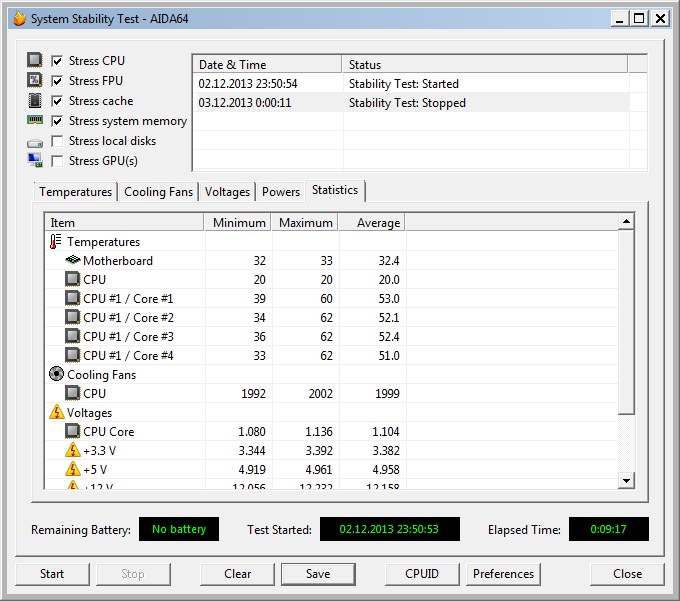Click the RAM module icon beside Stress system memory

click(35, 120)
